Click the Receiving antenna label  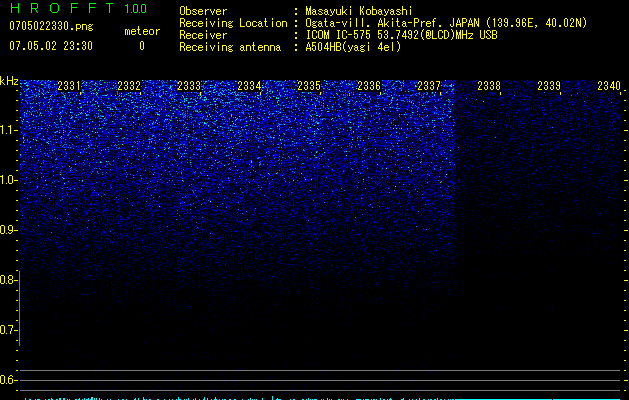[x=230, y=47]
